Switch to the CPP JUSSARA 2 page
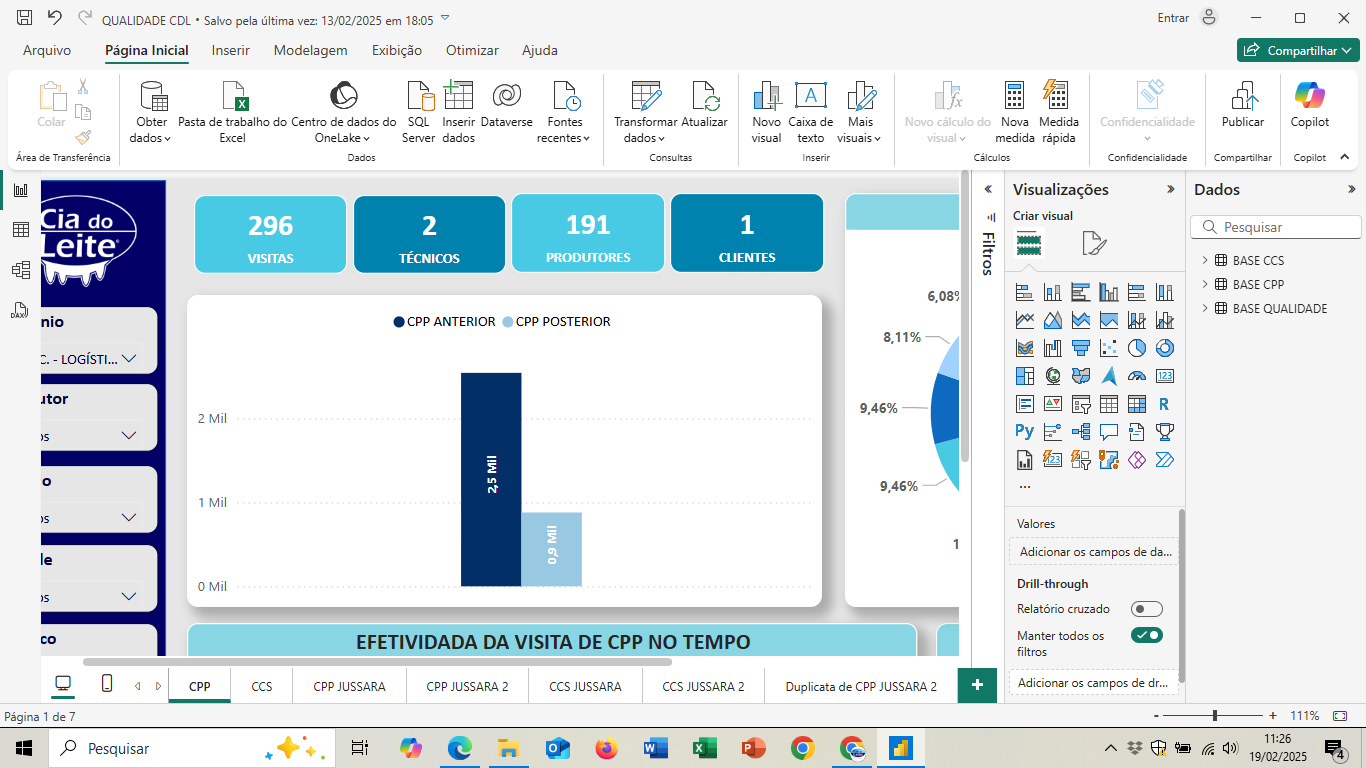Viewport: 1366px width, 768px height. (x=467, y=686)
